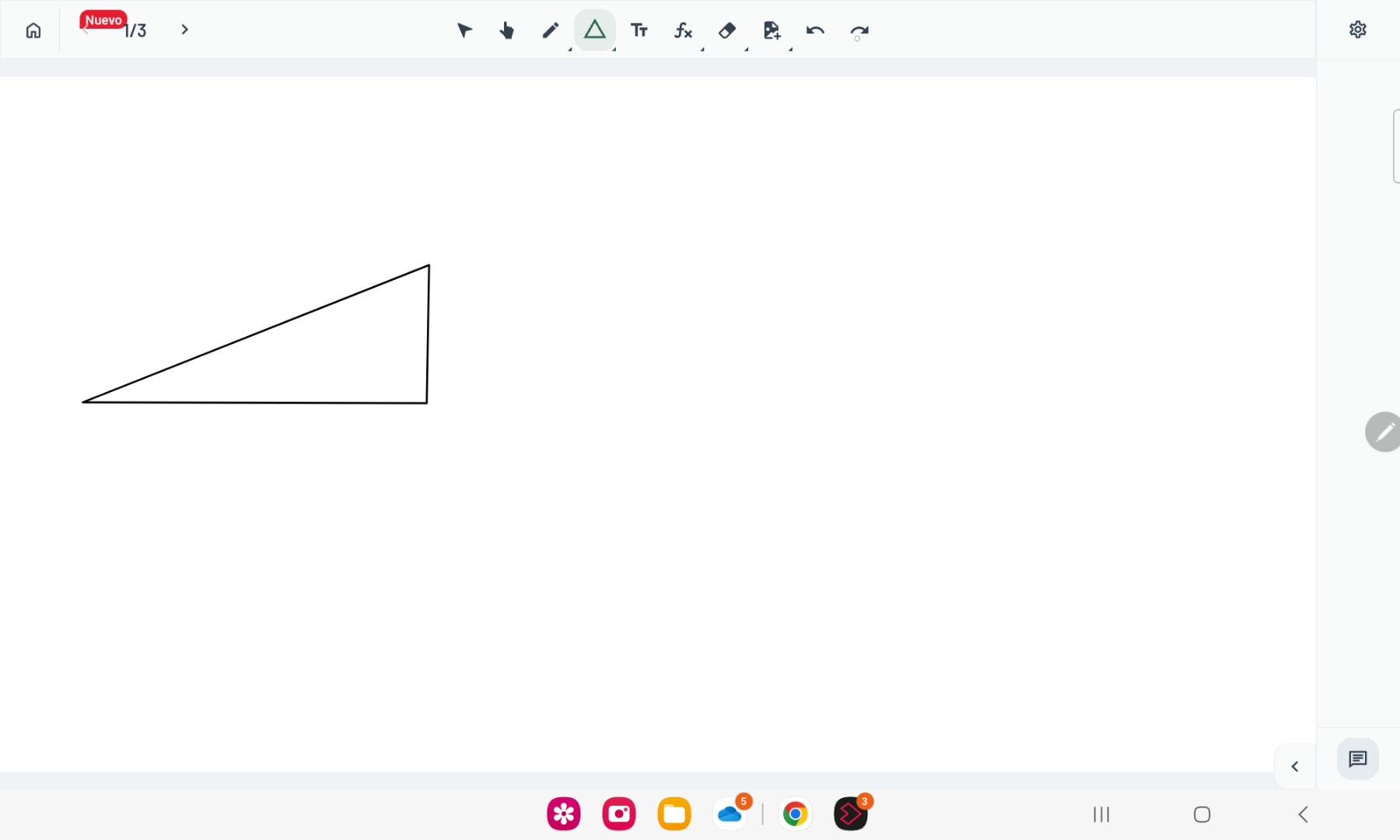Open the formula fx tool
1400x840 pixels.
[x=683, y=30]
